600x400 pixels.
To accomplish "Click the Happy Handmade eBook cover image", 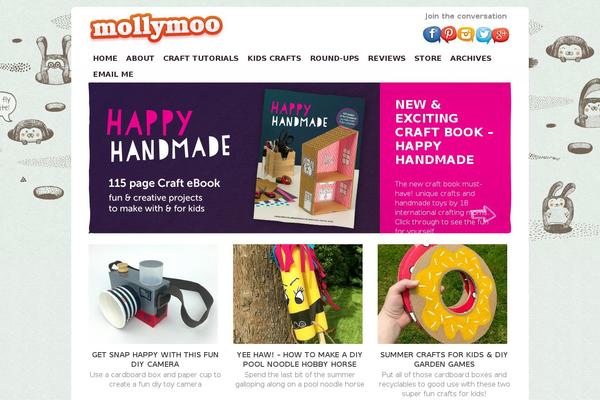I will (x=308, y=159).
